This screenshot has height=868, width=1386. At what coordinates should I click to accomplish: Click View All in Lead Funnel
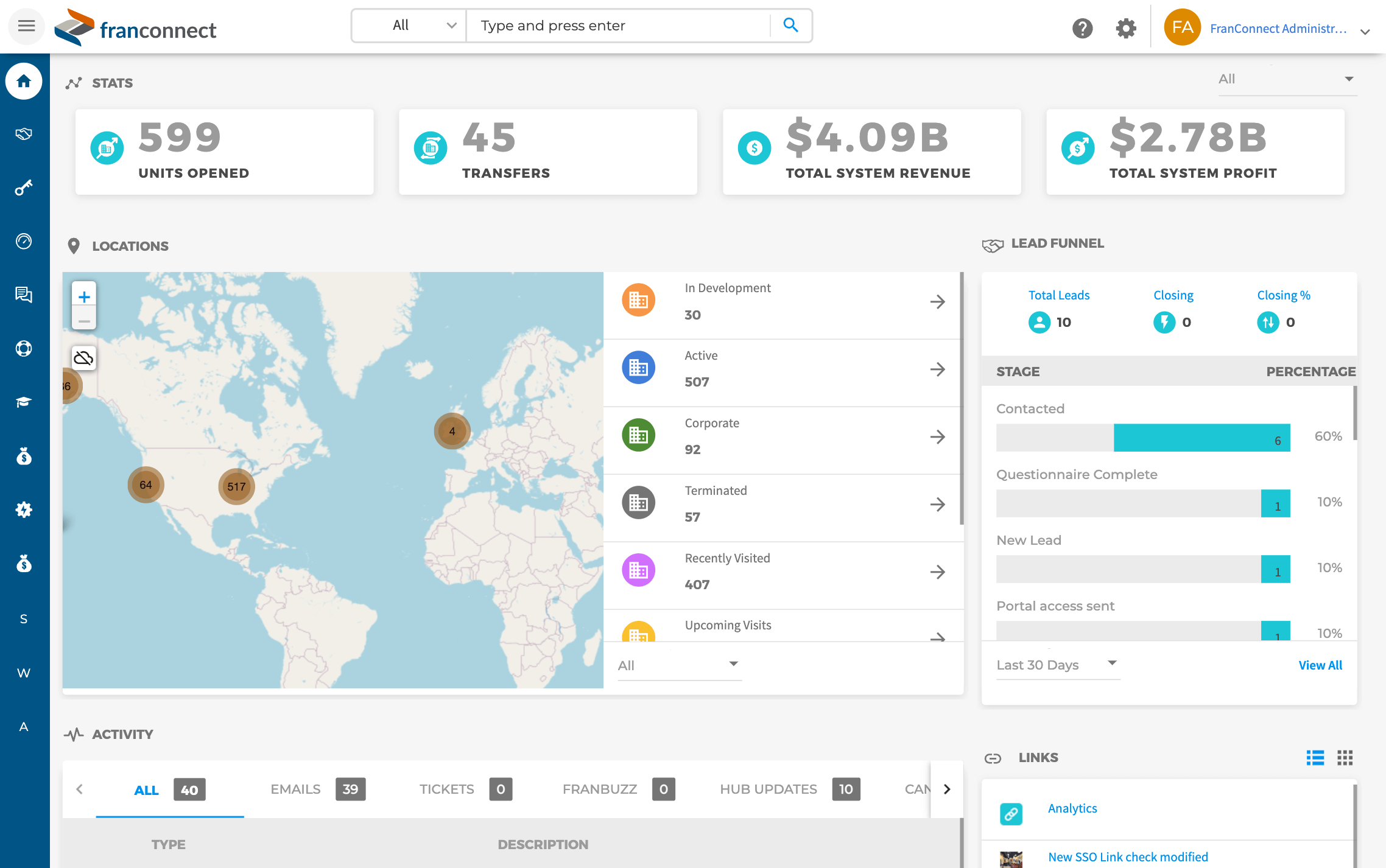pyautogui.click(x=1320, y=665)
